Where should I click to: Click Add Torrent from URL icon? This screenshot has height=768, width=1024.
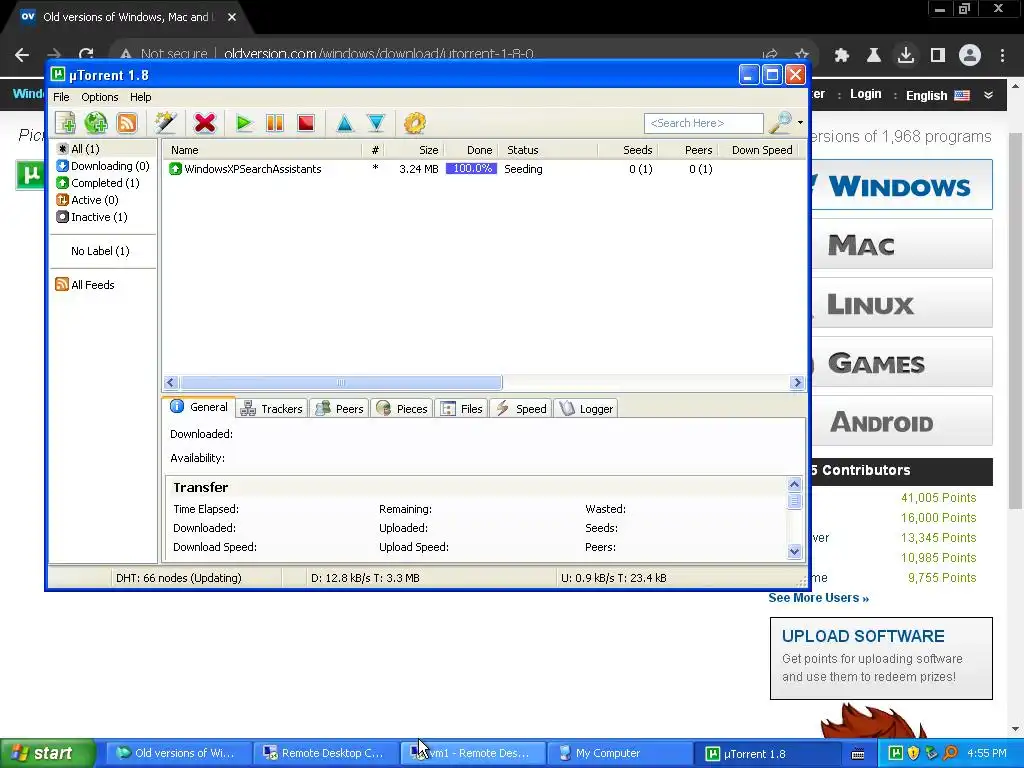[x=96, y=123]
